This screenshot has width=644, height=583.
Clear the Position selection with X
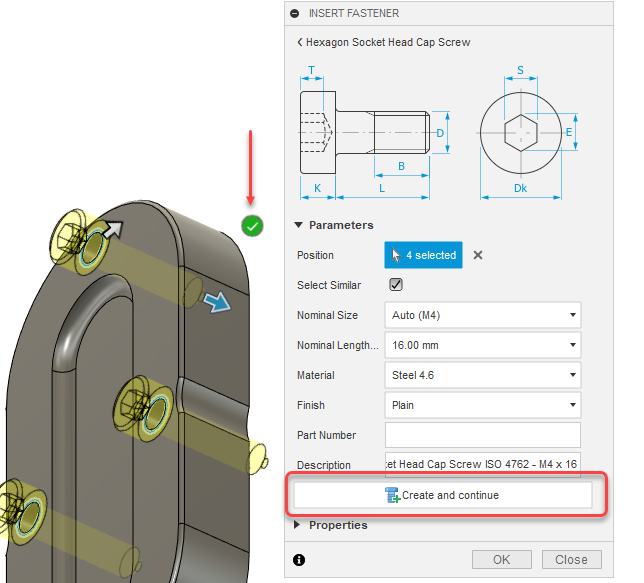(x=478, y=255)
